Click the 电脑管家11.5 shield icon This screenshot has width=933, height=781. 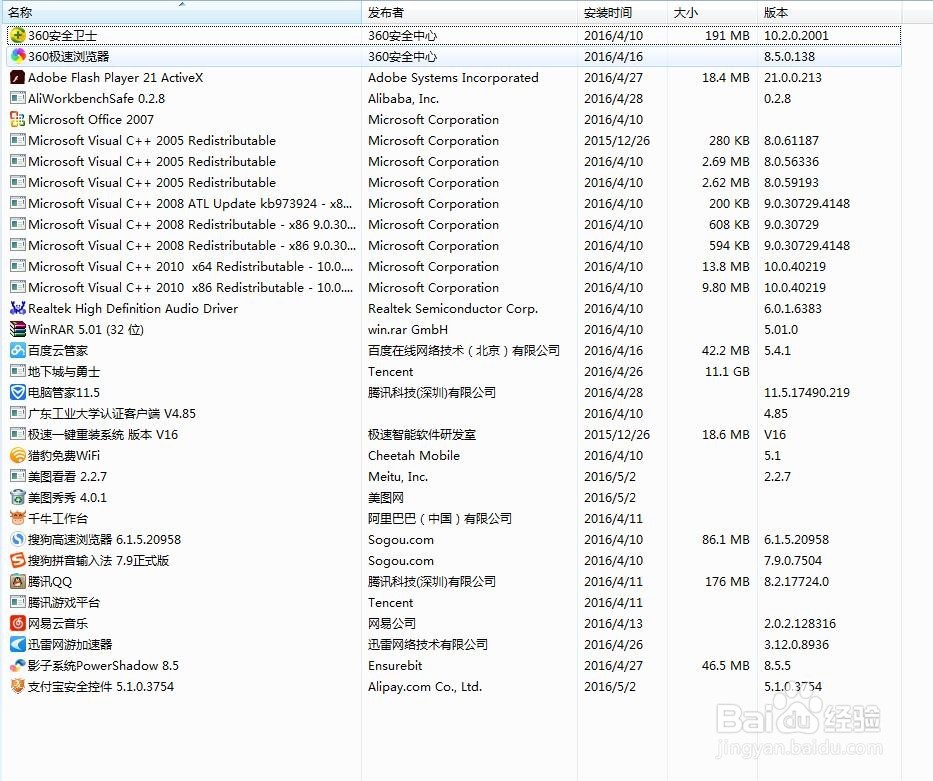click(18, 392)
